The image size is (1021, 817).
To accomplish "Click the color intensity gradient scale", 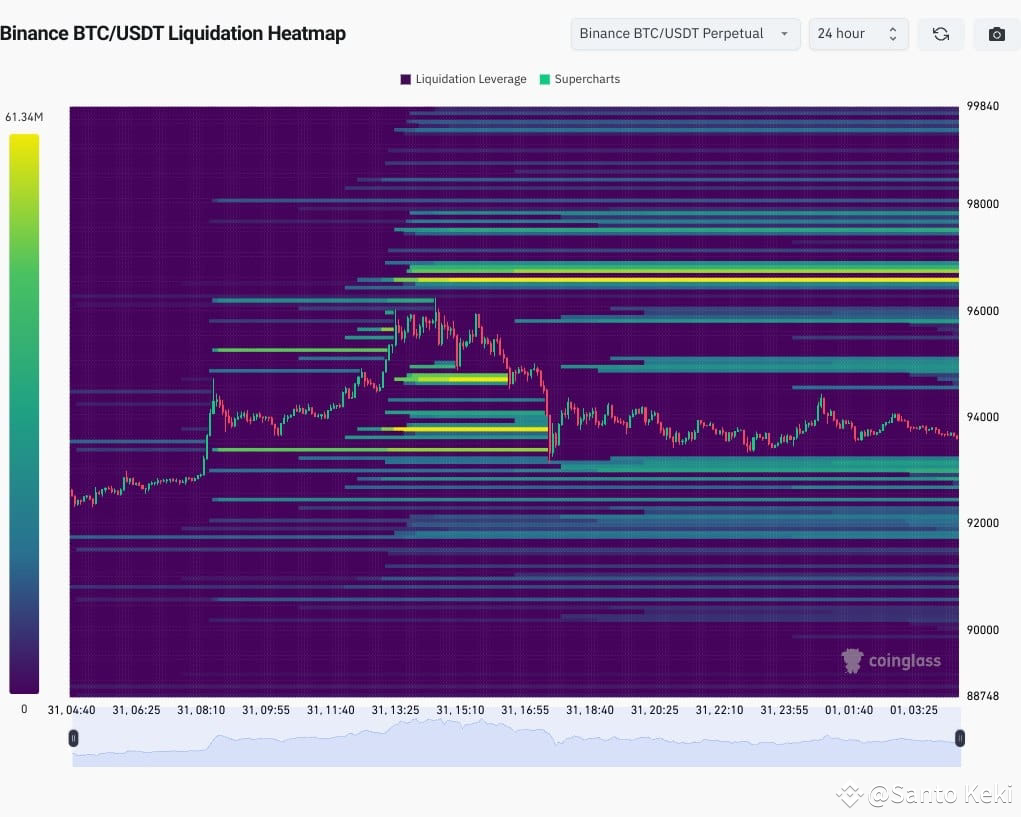I will pyautogui.click(x=24, y=410).
